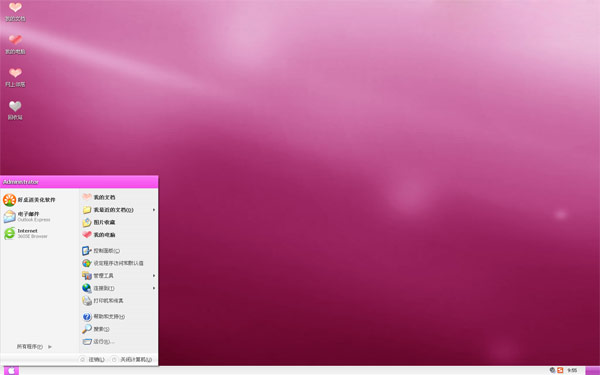The height and width of the screenshot is (375, 600).
Task: Open 电子邮件 Outlook Express in Start menu
Action: click(x=27, y=217)
